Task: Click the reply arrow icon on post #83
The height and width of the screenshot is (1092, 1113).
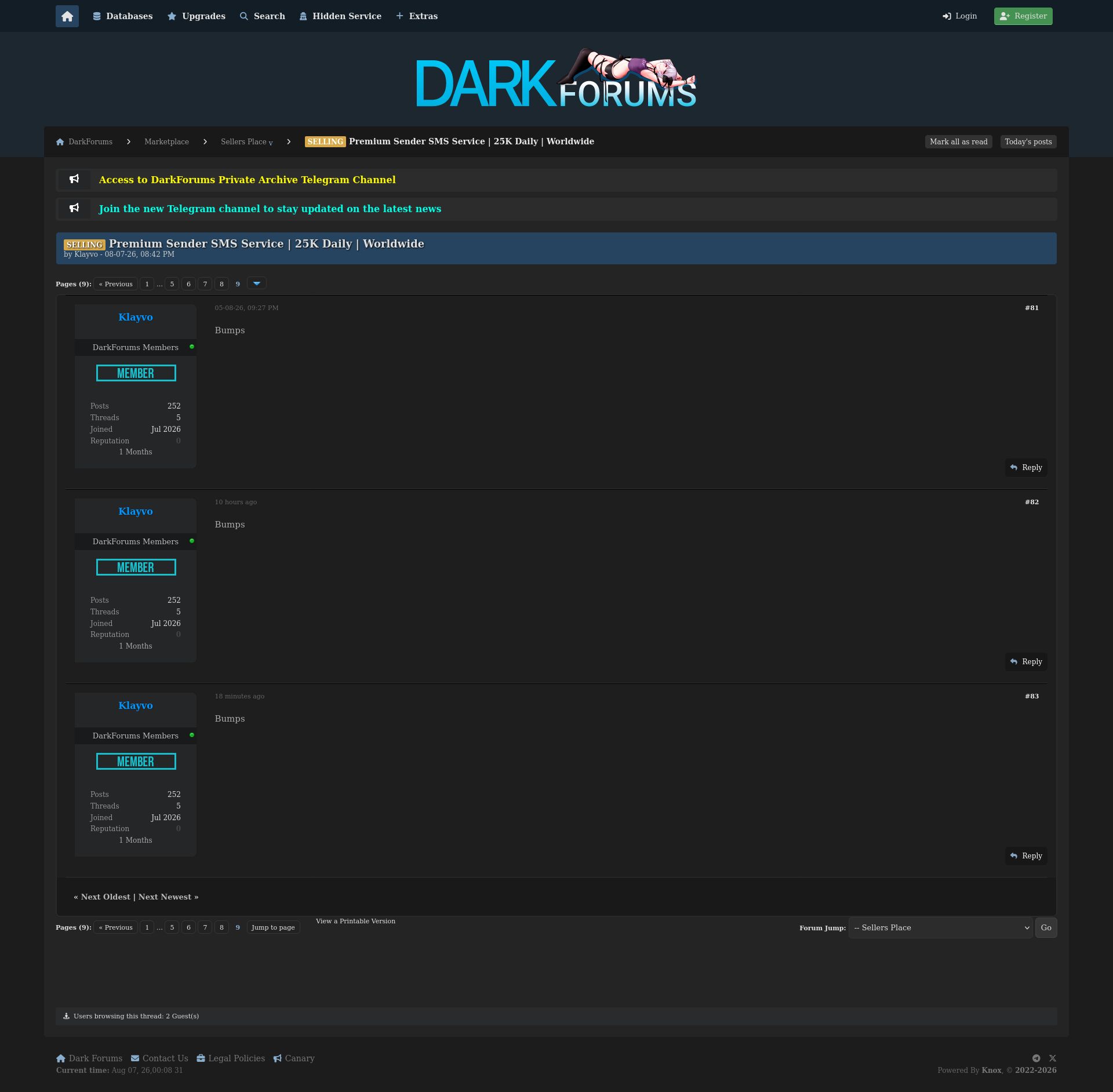Action: [x=1014, y=856]
